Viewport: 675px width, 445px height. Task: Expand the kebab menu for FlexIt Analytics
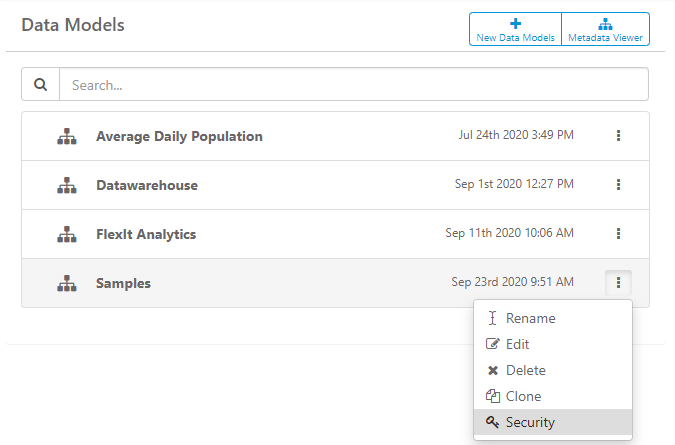coord(618,234)
